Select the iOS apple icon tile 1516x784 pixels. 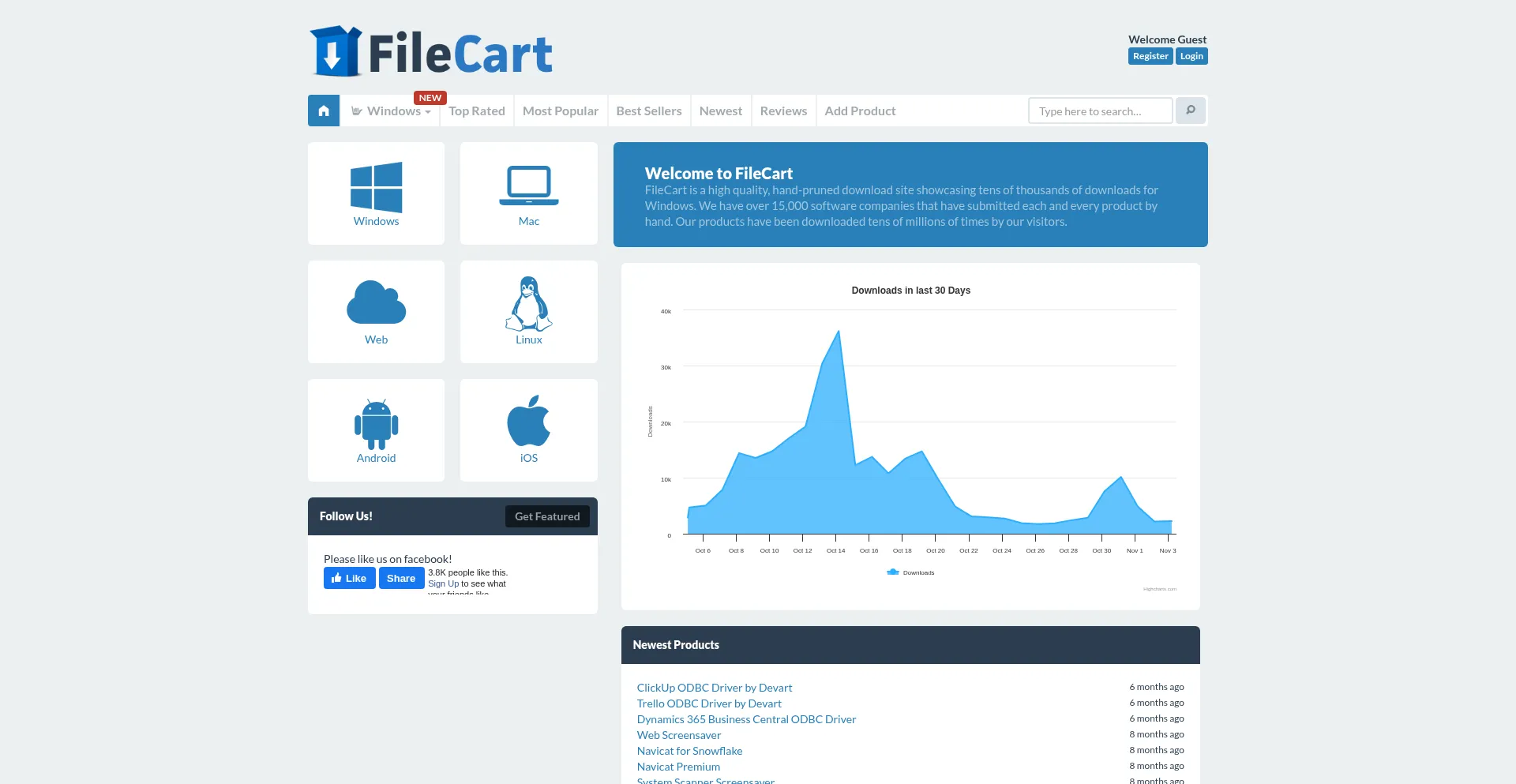[x=528, y=430]
